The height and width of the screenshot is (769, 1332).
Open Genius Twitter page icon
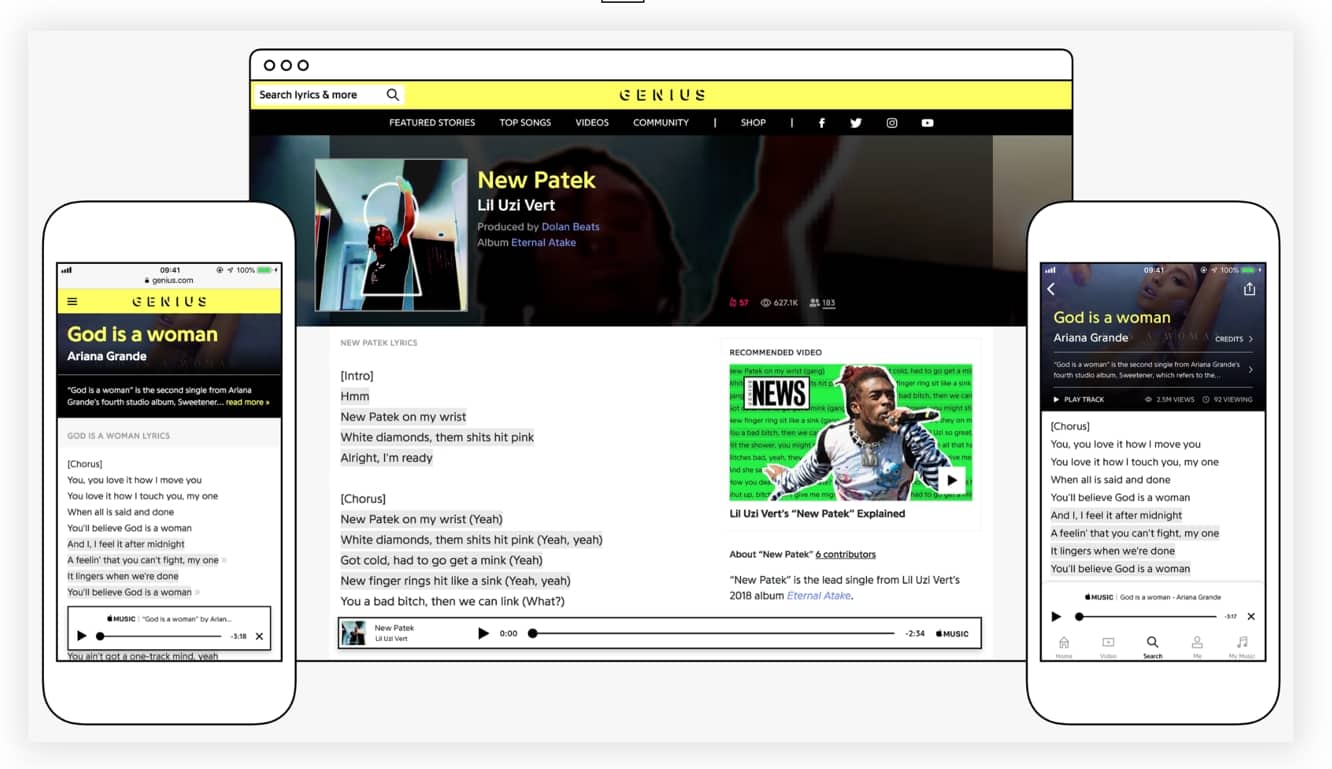(x=856, y=123)
